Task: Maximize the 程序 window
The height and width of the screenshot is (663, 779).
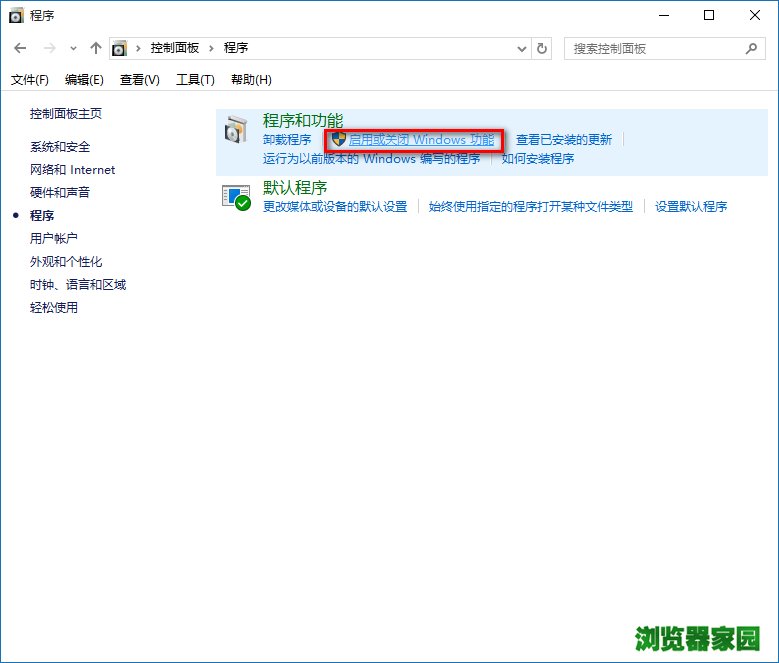Action: coord(709,15)
